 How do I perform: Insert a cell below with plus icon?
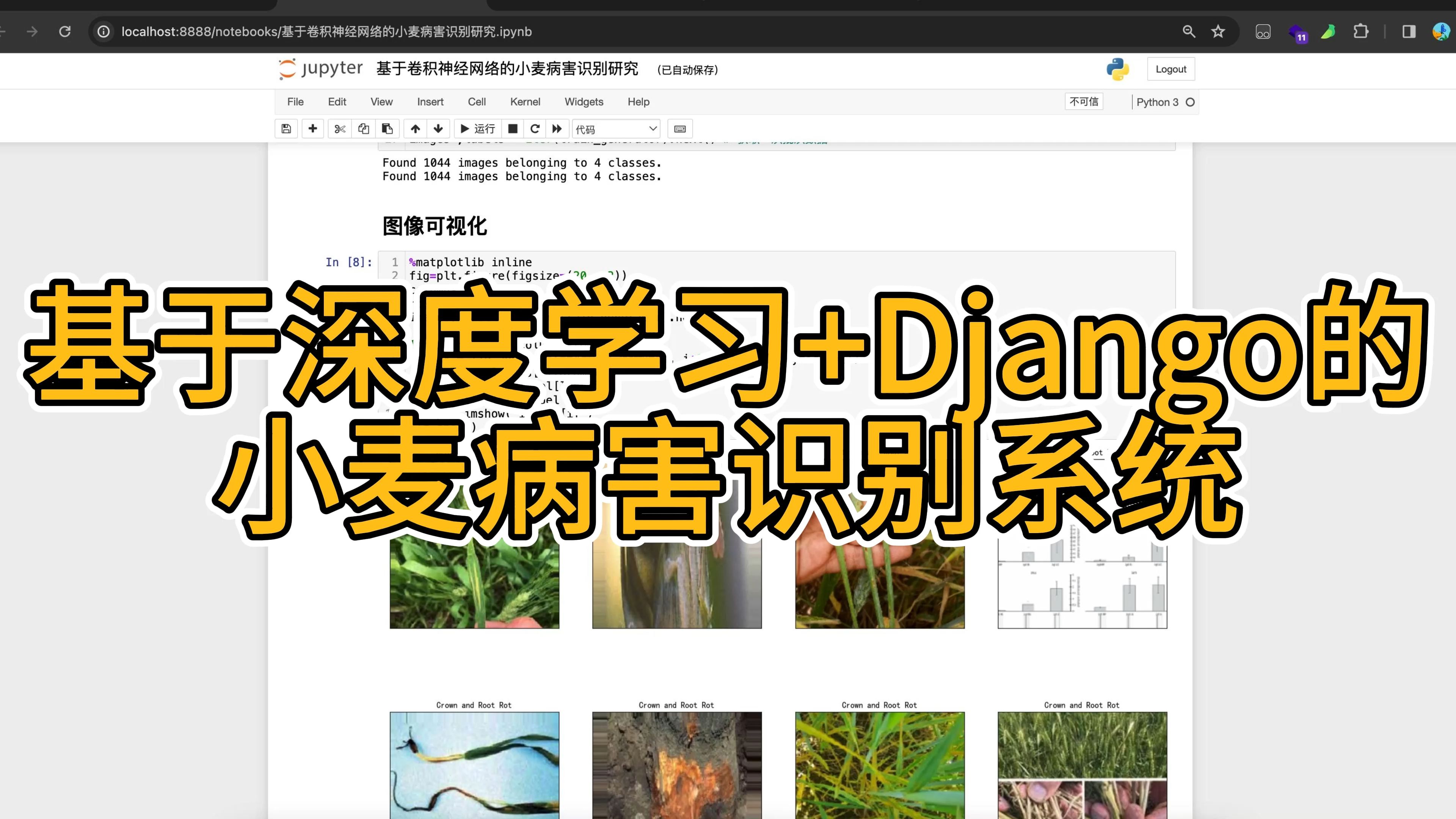click(312, 129)
